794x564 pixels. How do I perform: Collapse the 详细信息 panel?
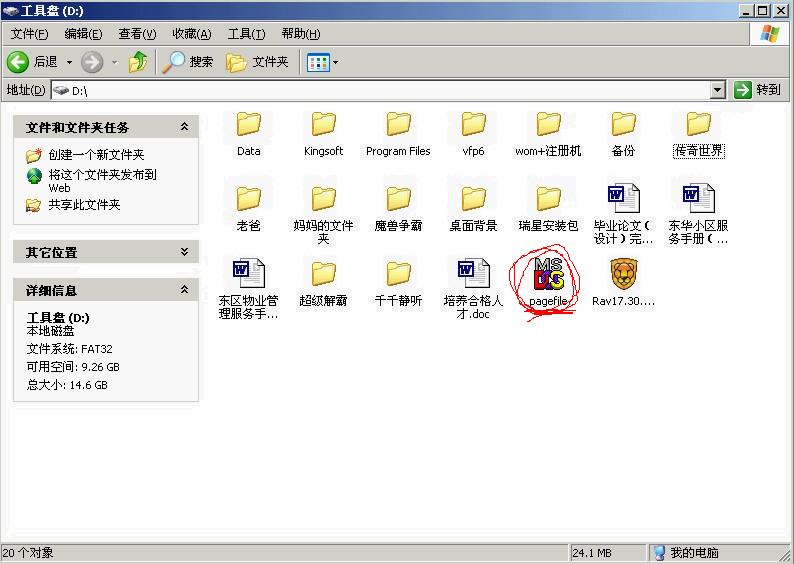tap(184, 290)
